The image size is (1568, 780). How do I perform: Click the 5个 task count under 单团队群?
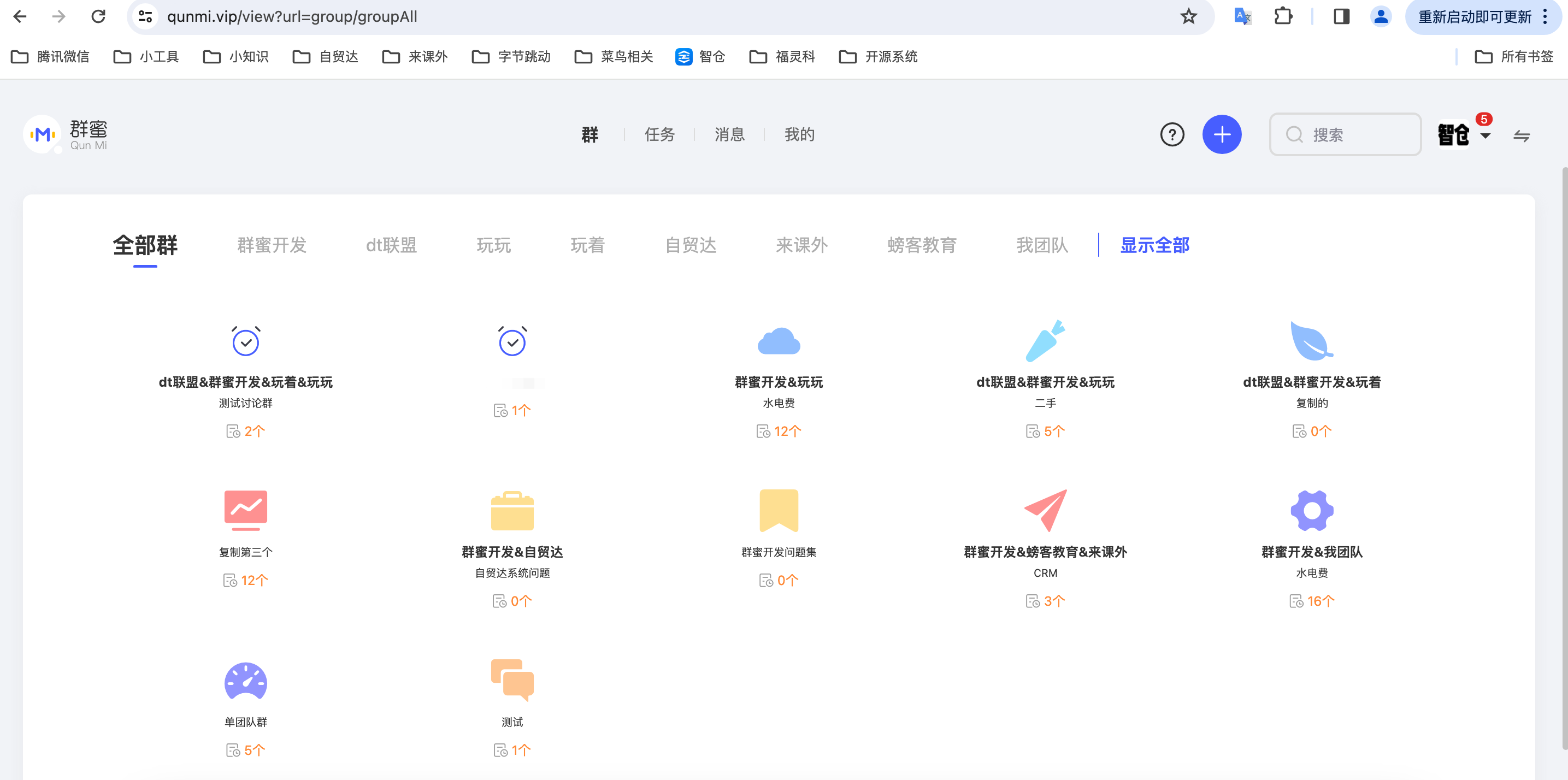pos(245,749)
